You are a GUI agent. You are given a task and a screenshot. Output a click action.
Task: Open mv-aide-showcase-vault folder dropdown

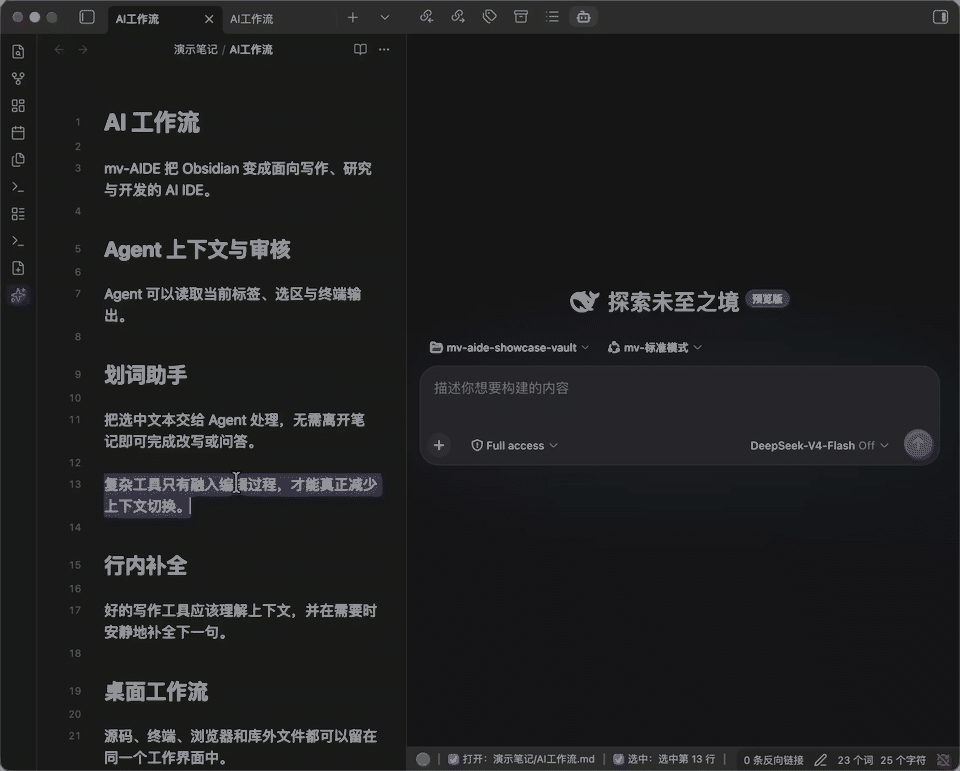tap(509, 348)
